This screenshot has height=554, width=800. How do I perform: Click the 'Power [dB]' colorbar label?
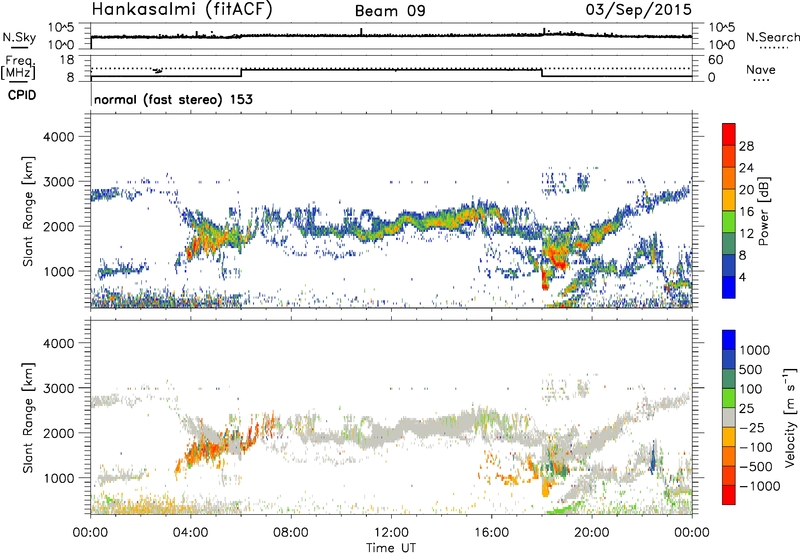pos(763,211)
